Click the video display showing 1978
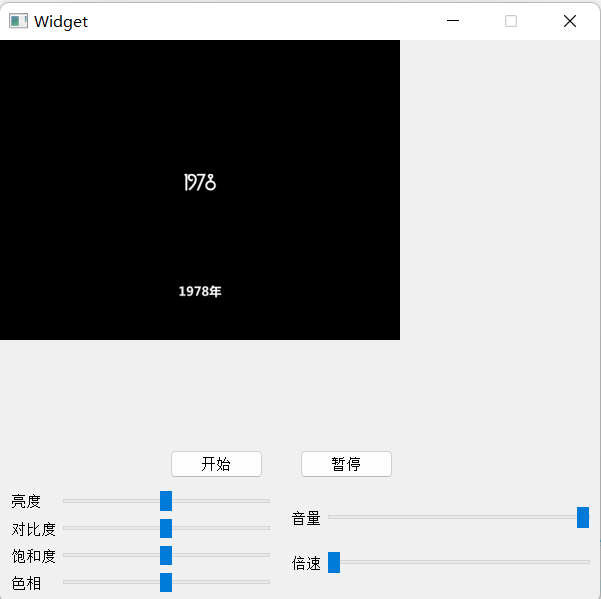Viewport: 601px width, 599px height. coord(200,190)
